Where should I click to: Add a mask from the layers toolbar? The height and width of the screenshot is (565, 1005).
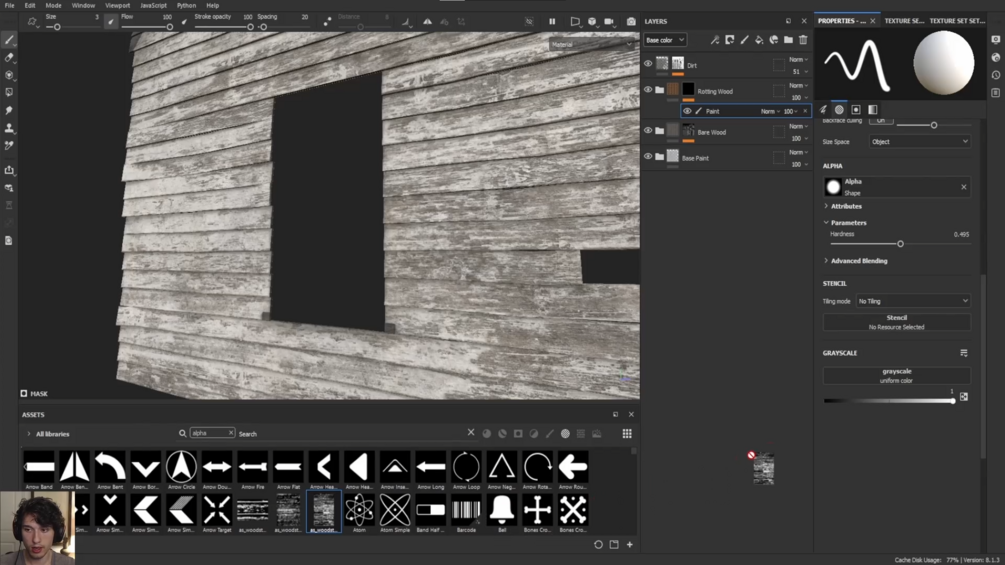coord(729,40)
